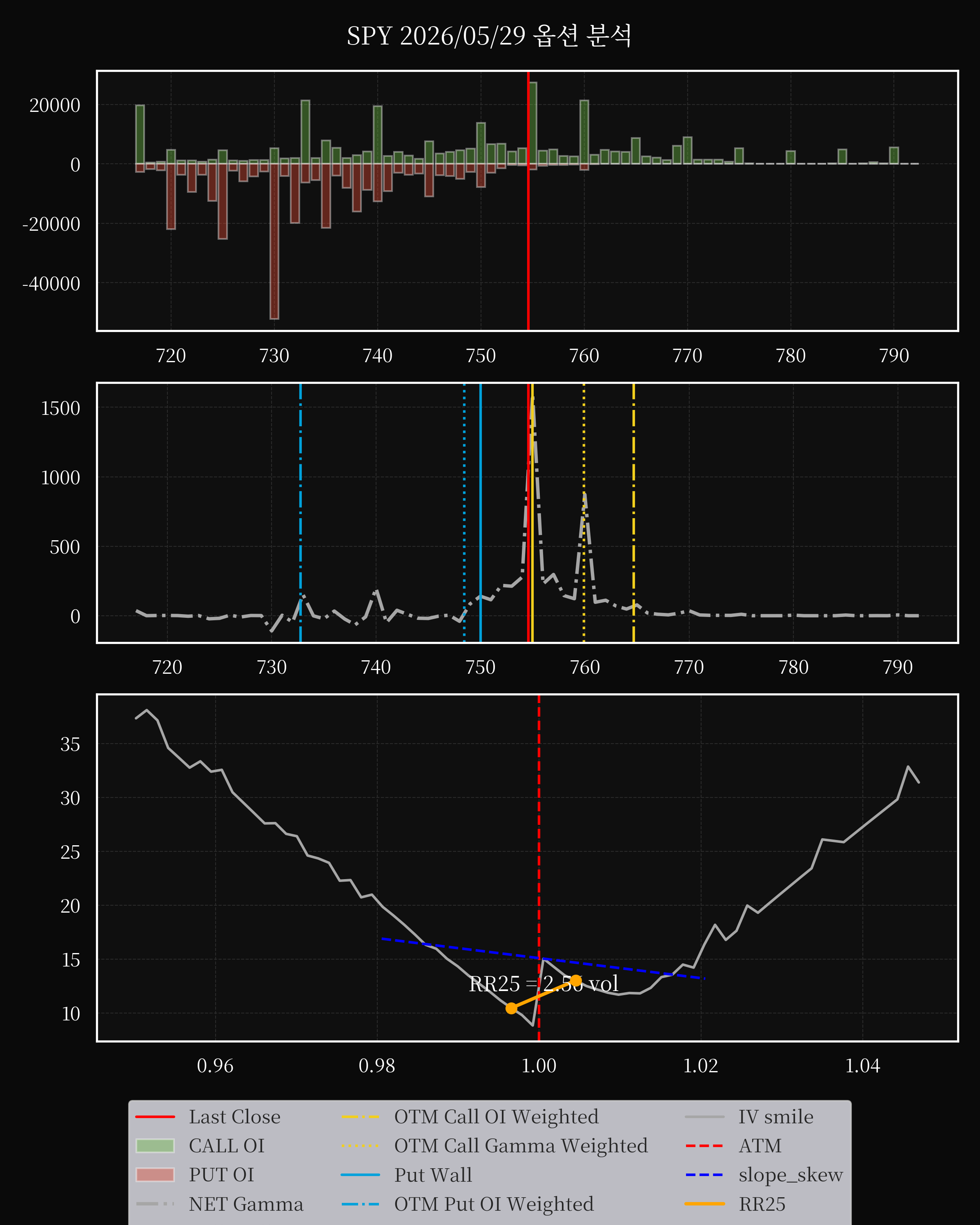Click the 'RR25 = 2.56 vol' annotation
Viewport: 980px width, 1225px height.
click(543, 984)
